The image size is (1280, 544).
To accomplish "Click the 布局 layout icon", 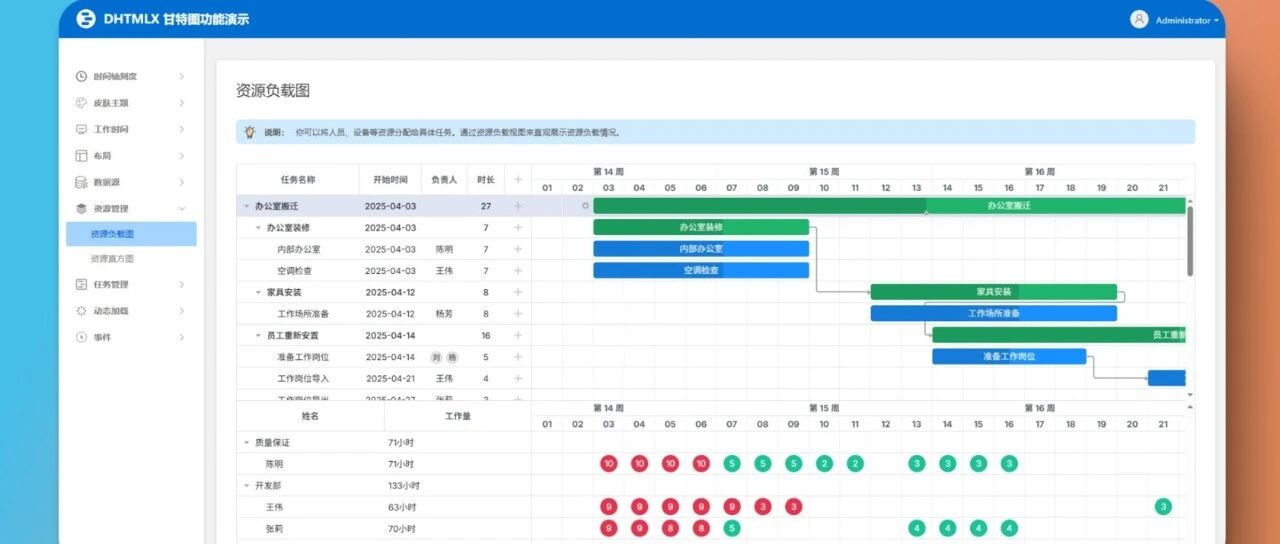I will point(81,156).
